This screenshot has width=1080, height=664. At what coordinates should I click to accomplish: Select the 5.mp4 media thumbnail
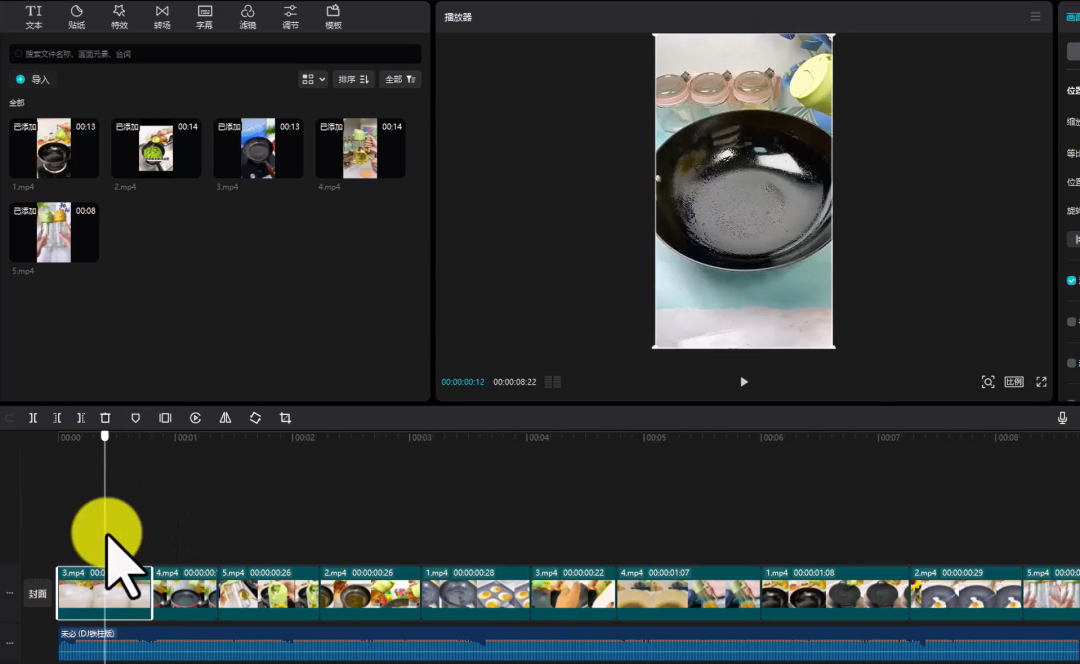click(x=54, y=232)
